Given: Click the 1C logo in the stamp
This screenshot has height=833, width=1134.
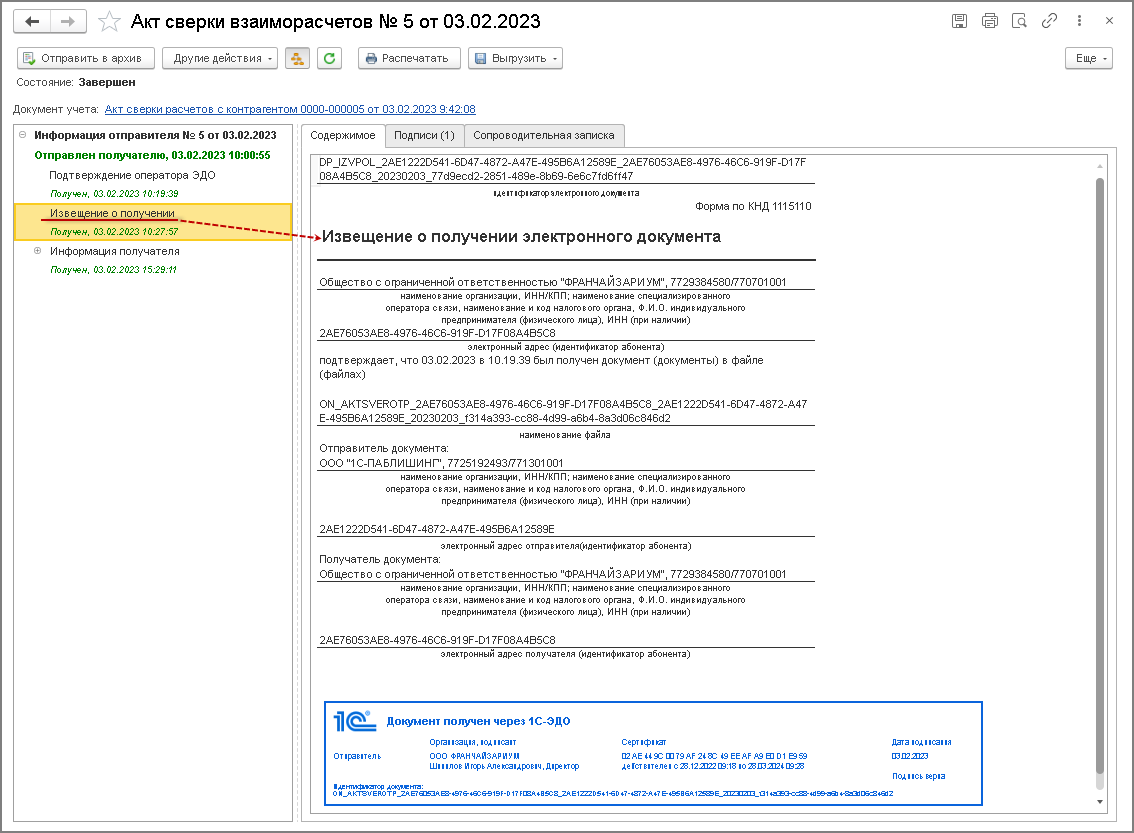Looking at the screenshot, I should (x=354, y=721).
